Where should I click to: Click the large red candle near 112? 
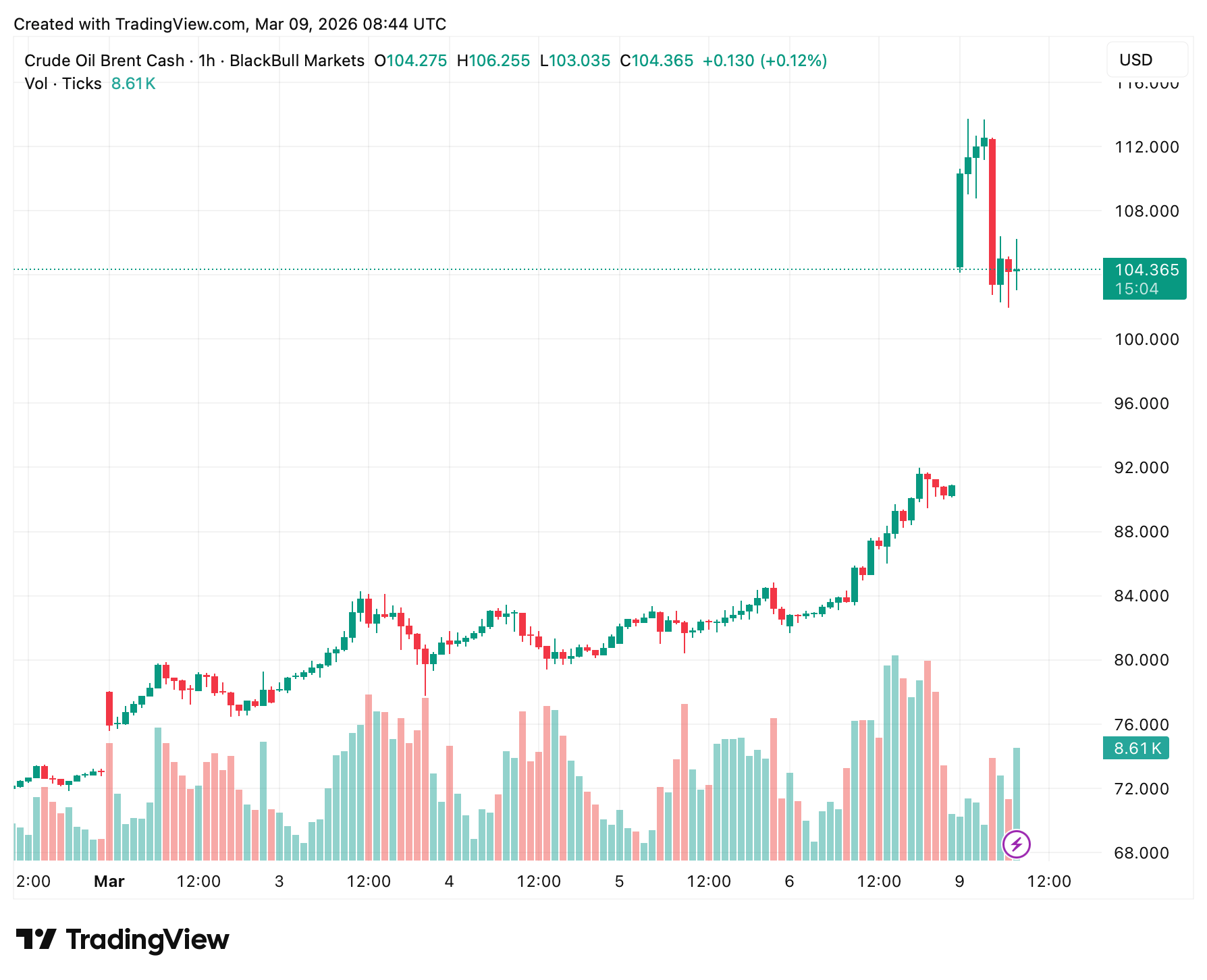(x=992, y=211)
